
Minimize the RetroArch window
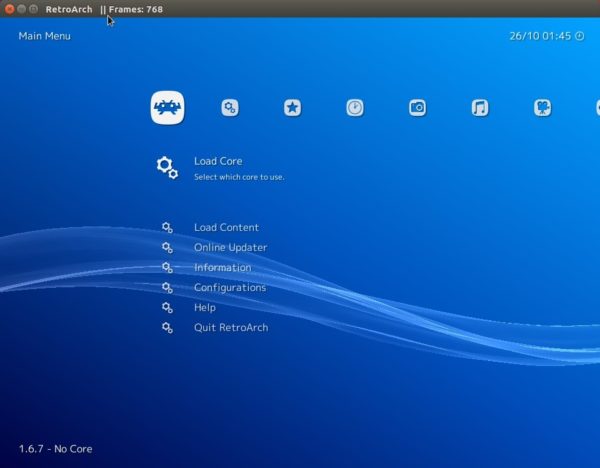[21, 9]
